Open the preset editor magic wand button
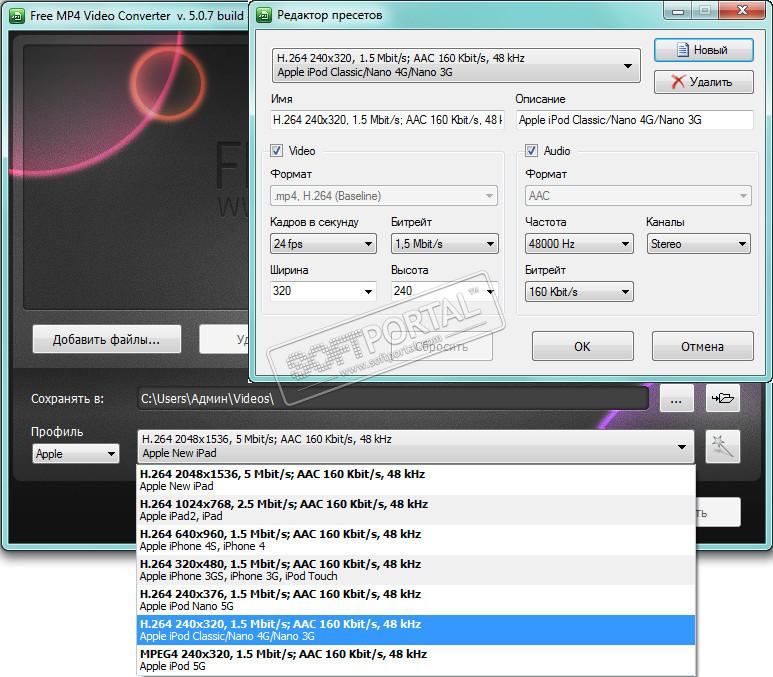The width and height of the screenshot is (773, 677). 723,447
